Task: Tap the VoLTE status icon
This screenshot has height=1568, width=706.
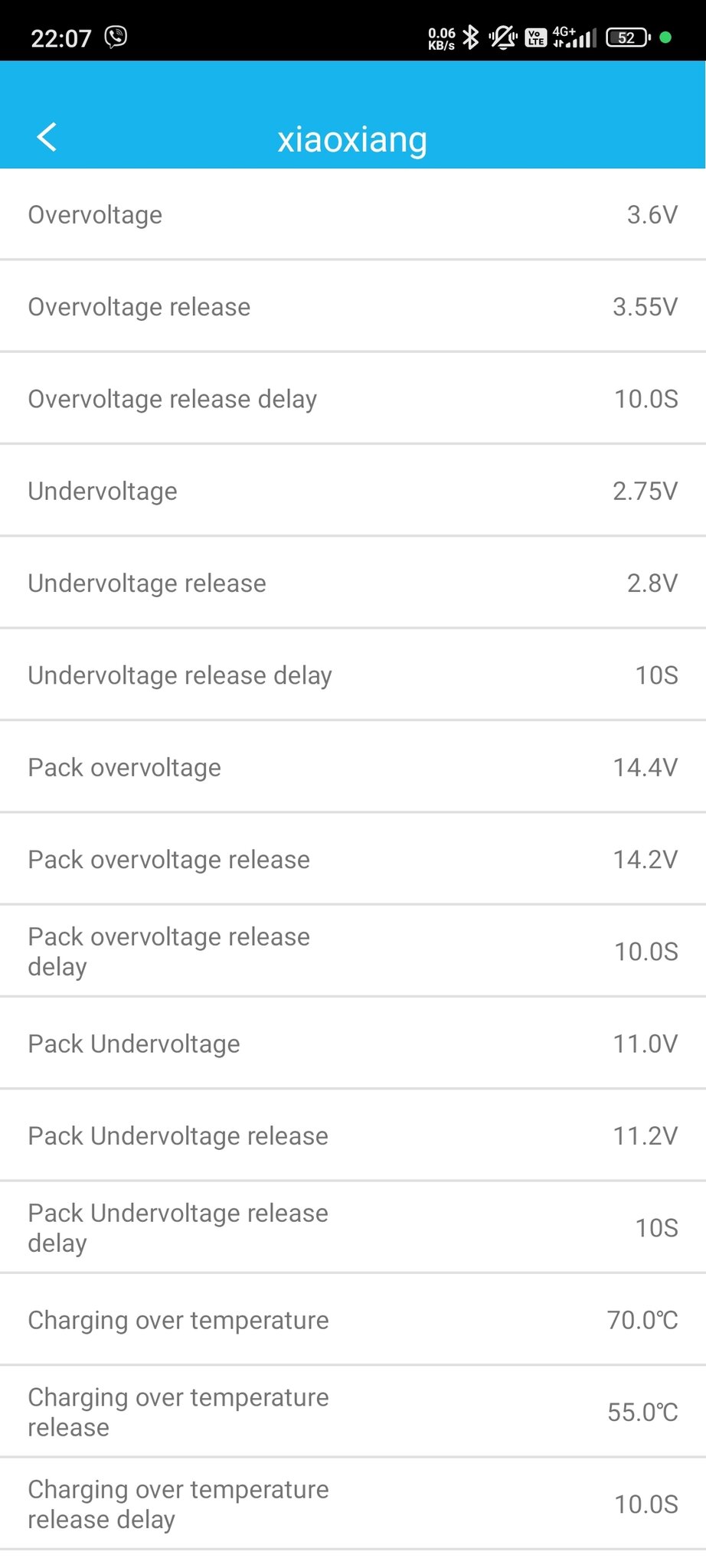Action: tap(536, 37)
